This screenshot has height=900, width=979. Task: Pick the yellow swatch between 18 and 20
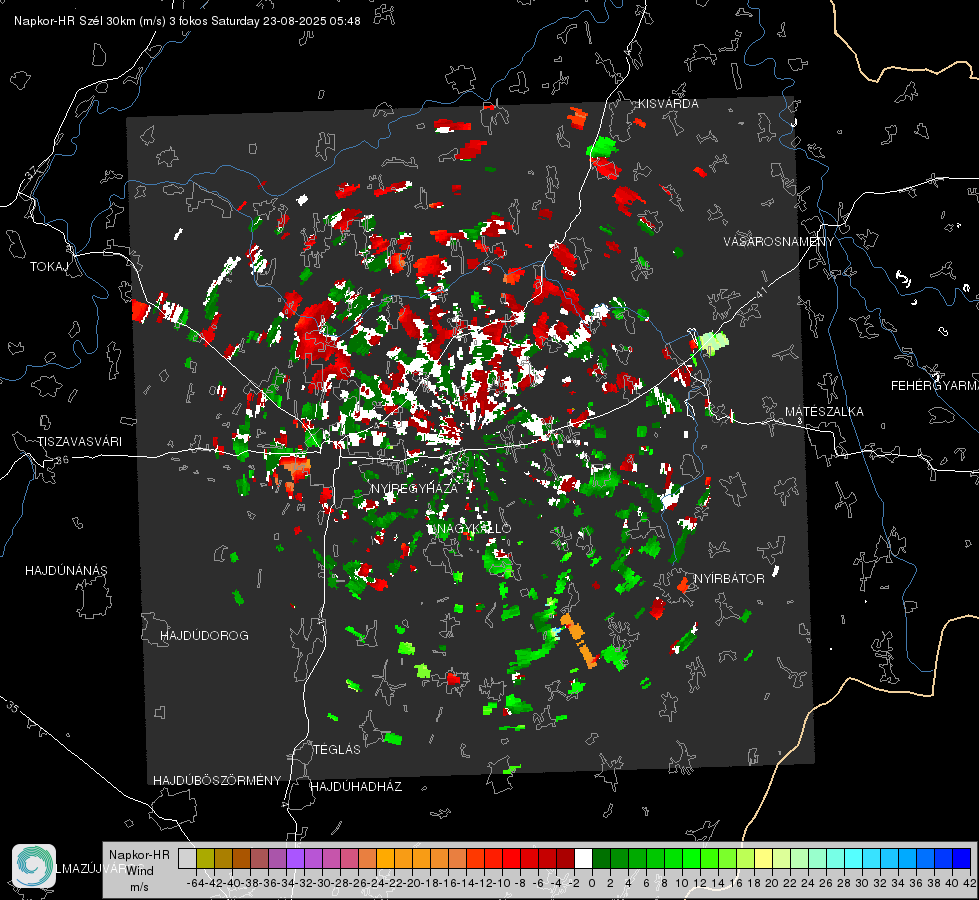[764, 858]
